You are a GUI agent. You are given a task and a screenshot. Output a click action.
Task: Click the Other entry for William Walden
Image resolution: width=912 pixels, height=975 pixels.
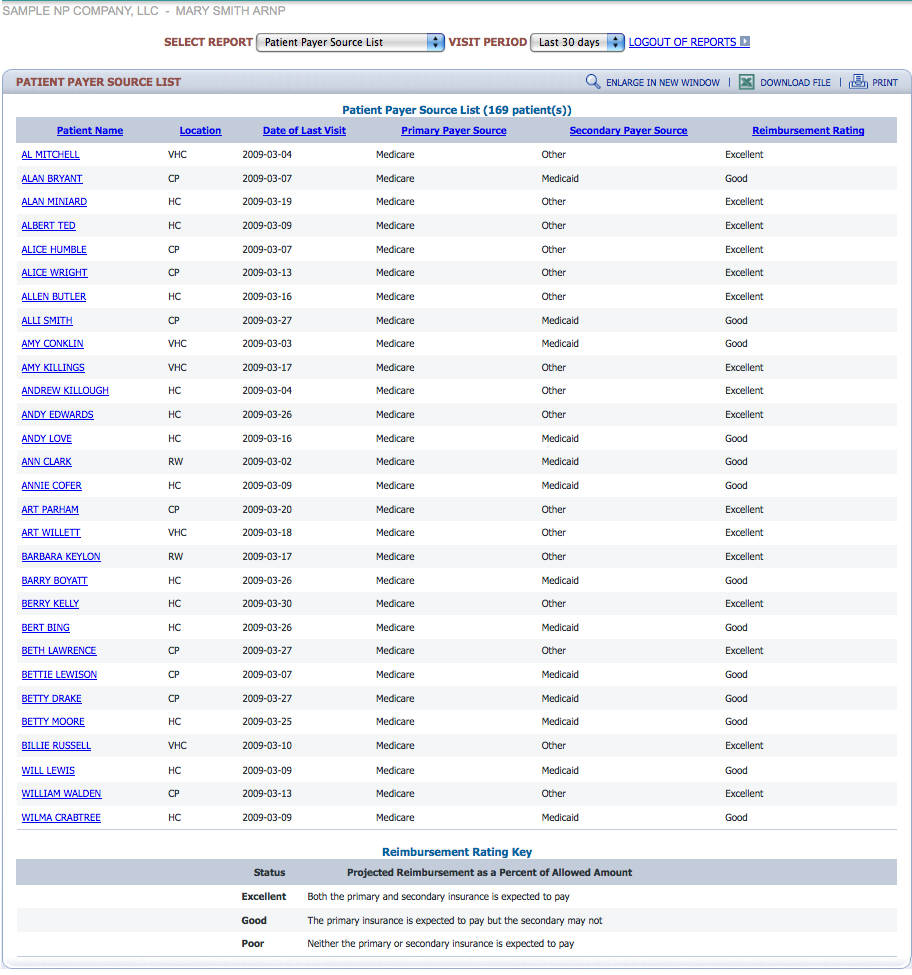(x=553, y=793)
